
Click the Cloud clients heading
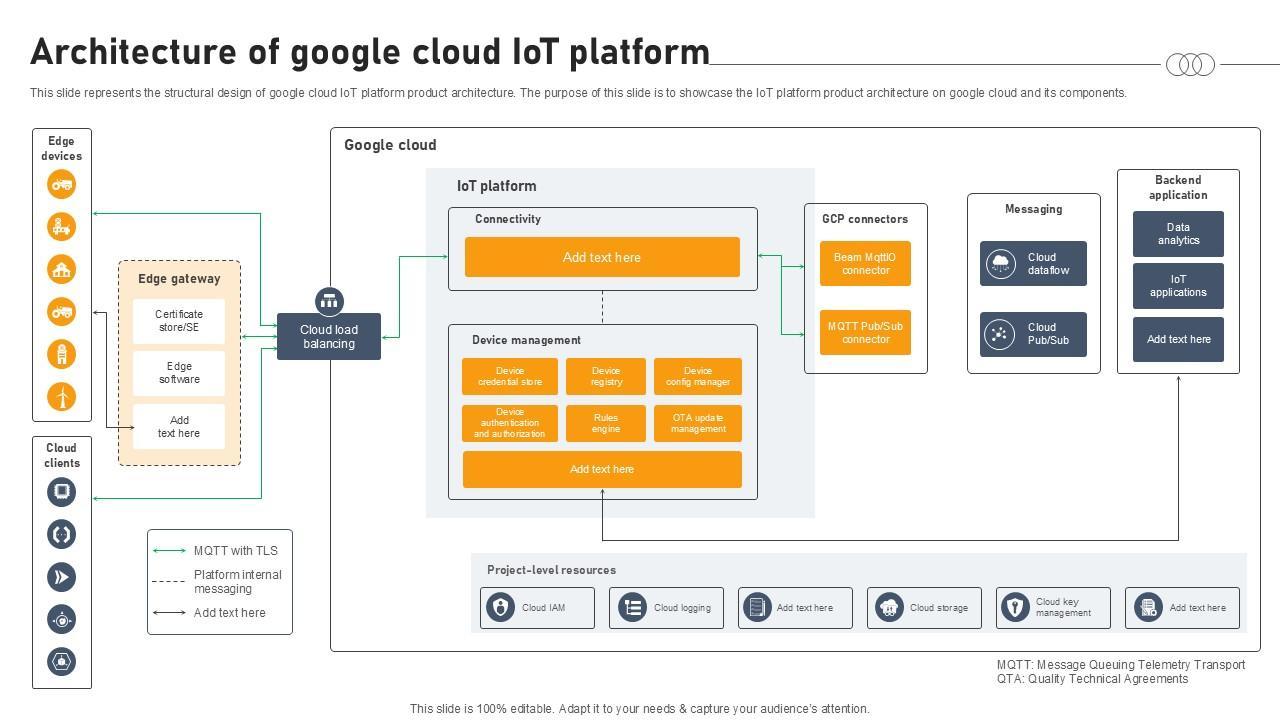pyautogui.click(x=61, y=455)
